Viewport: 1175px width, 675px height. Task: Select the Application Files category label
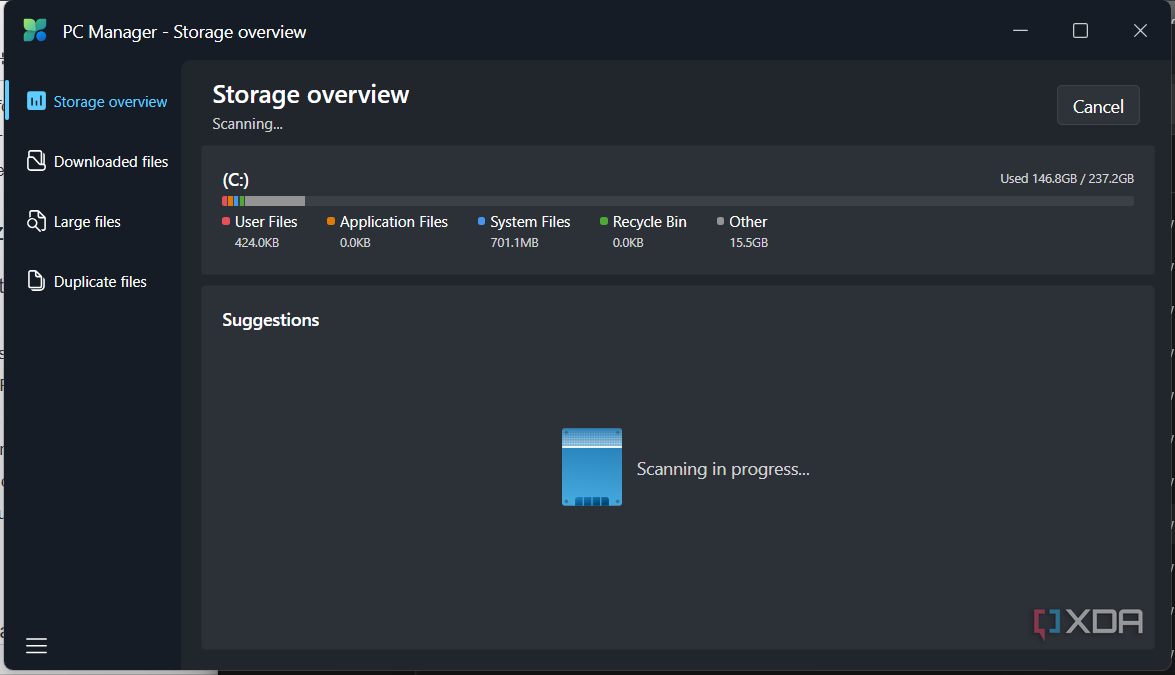(x=393, y=222)
